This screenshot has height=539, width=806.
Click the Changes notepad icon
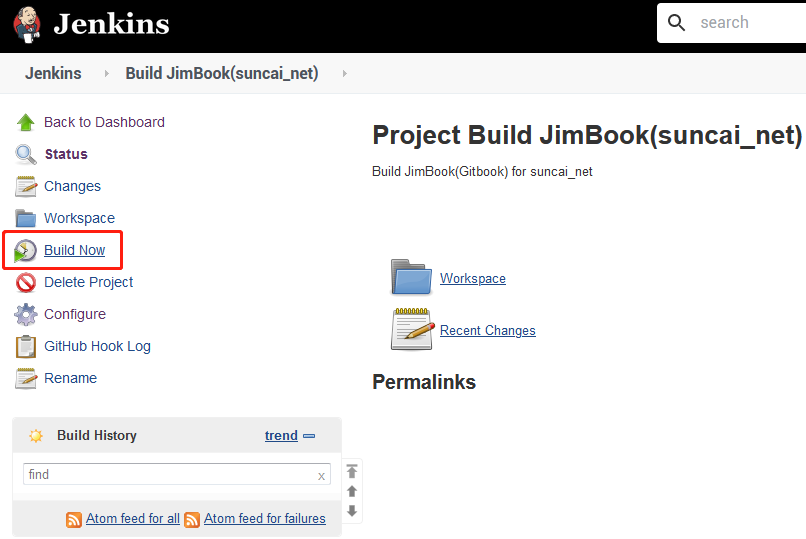26,187
